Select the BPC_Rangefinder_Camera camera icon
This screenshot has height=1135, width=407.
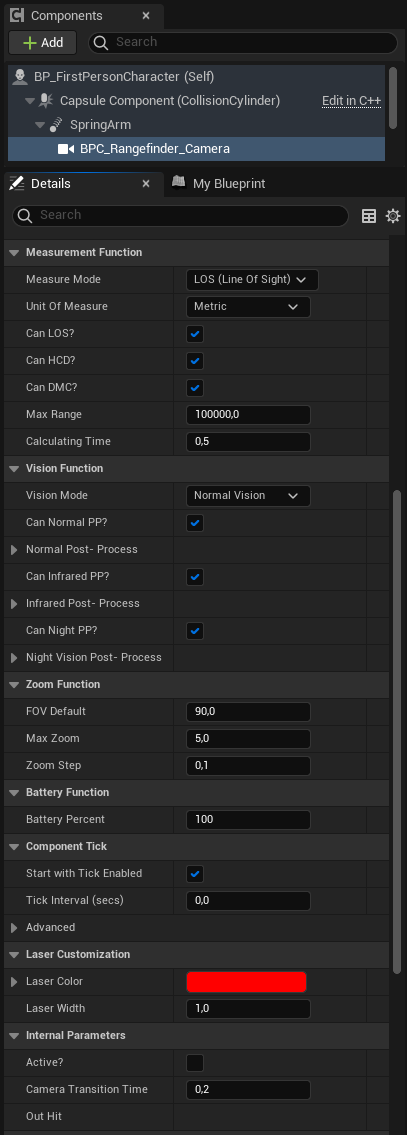click(x=67, y=149)
